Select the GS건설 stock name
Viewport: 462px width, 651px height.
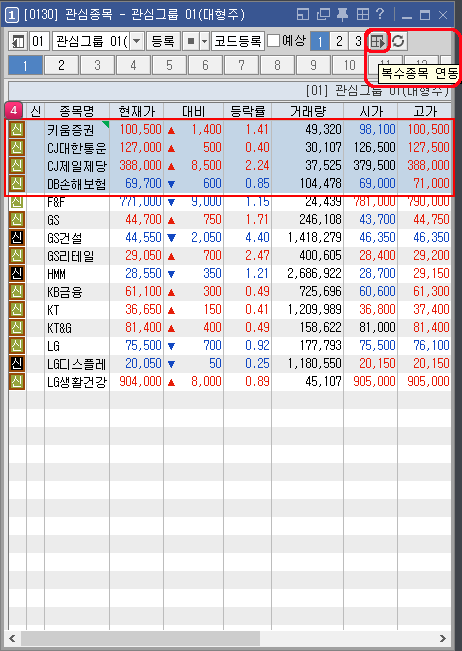pyautogui.click(x=64, y=238)
